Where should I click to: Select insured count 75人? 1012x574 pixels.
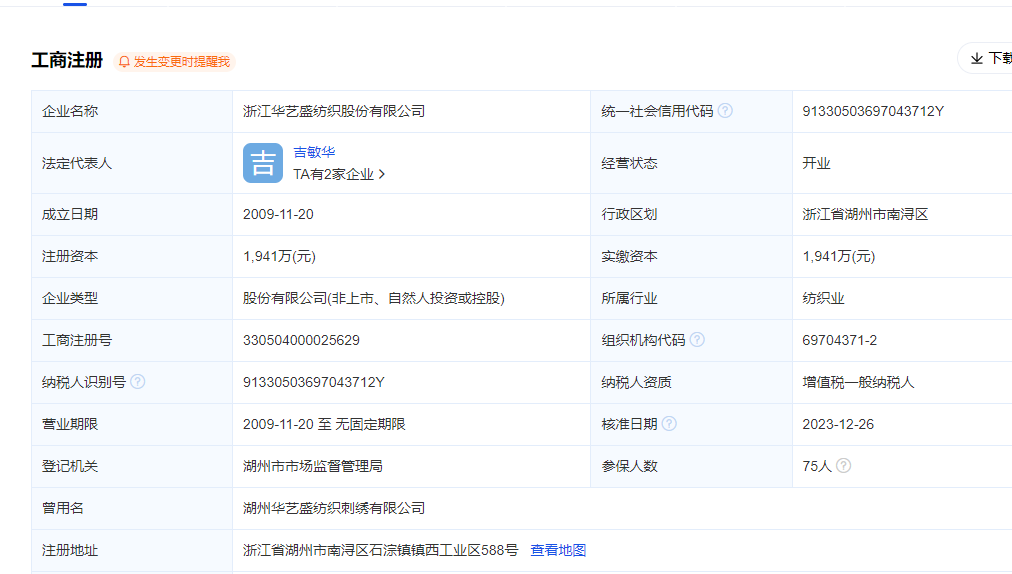817,466
